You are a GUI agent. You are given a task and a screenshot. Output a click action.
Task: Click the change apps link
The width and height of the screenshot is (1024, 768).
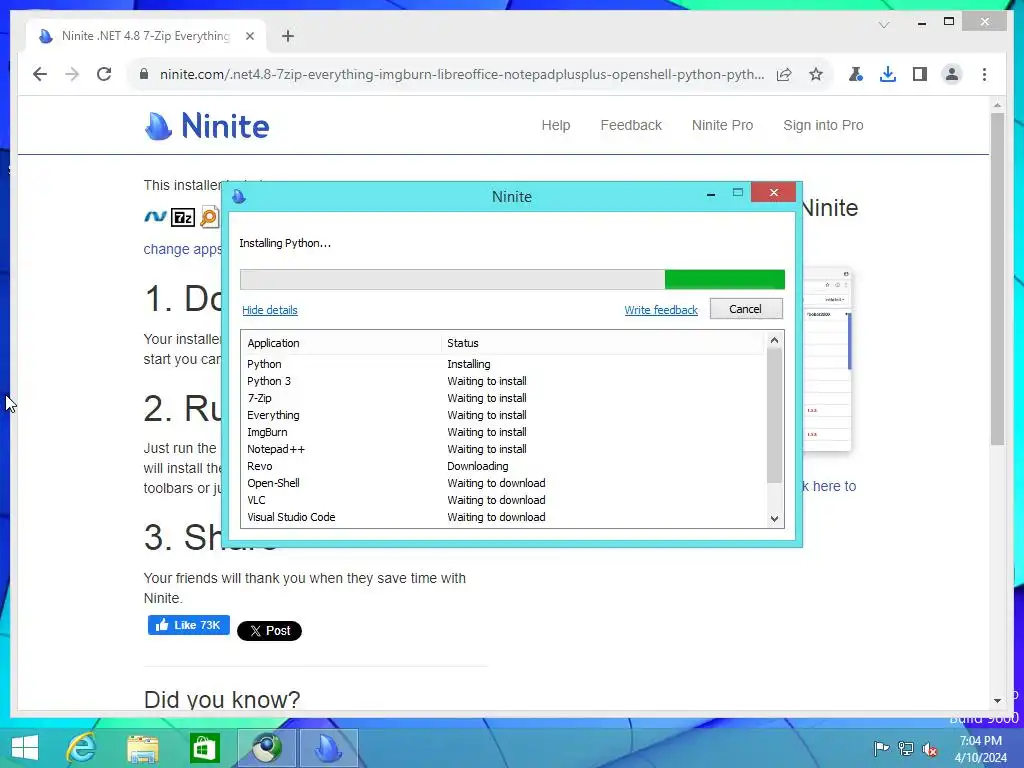(182, 249)
